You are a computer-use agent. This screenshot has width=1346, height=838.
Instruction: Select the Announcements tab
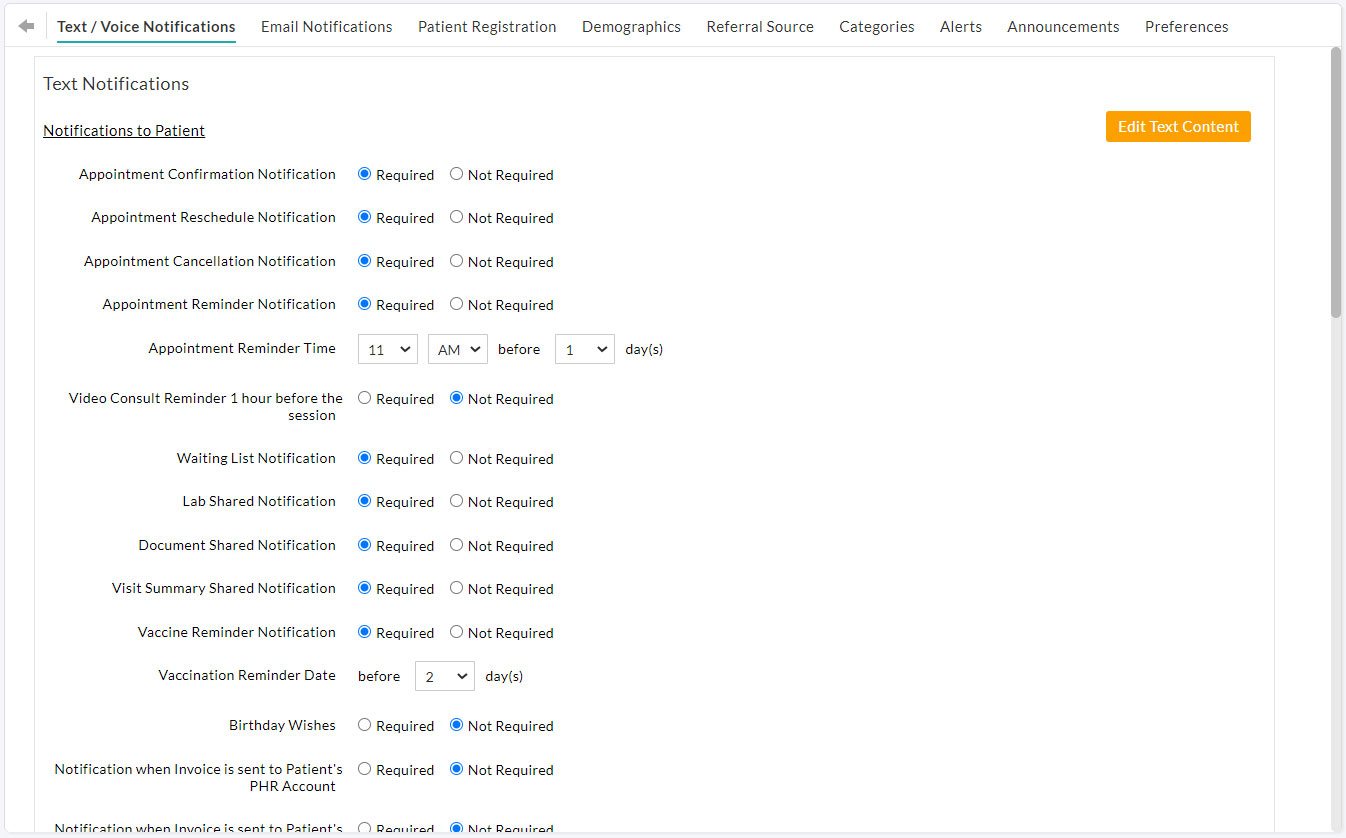tap(1063, 27)
